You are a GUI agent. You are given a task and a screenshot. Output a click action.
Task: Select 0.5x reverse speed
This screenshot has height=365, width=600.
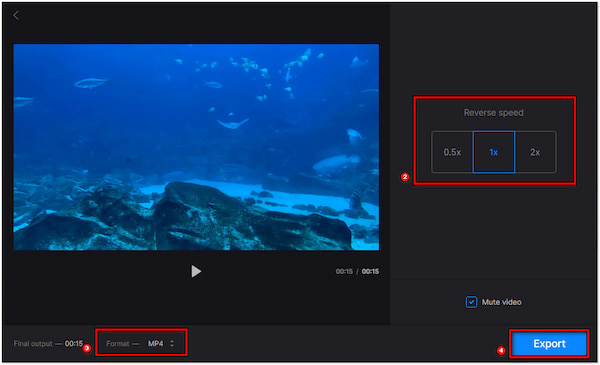coord(452,152)
